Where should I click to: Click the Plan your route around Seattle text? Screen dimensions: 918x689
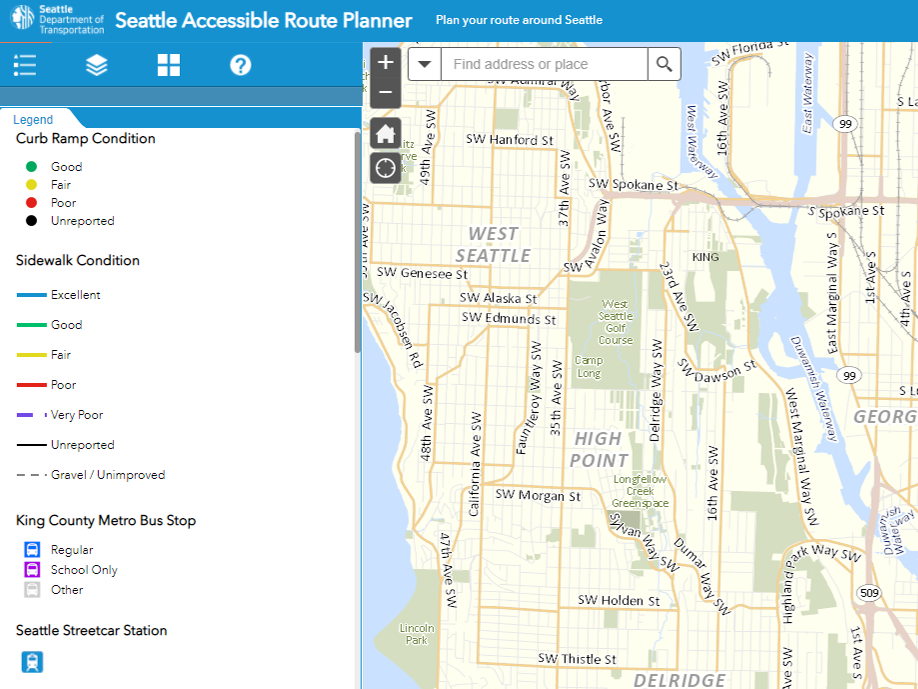[519, 20]
